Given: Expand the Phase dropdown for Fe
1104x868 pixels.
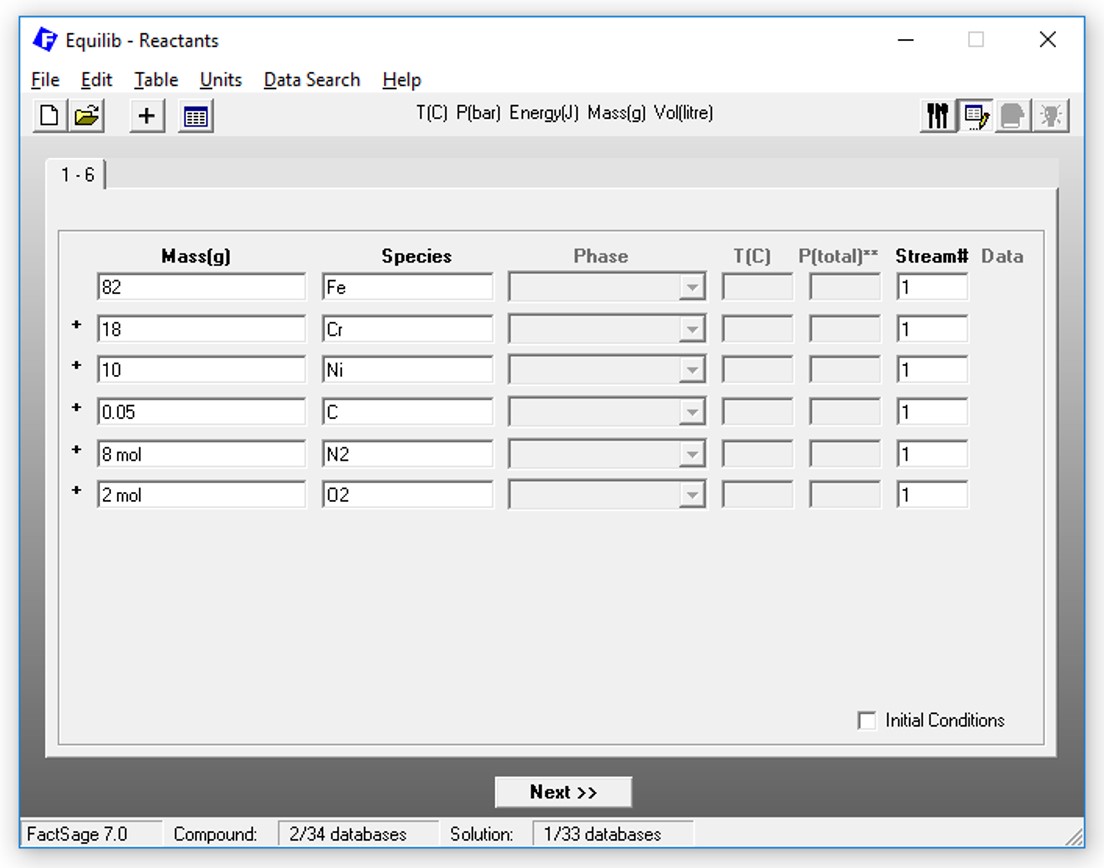Looking at the screenshot, I should [691, 288].
